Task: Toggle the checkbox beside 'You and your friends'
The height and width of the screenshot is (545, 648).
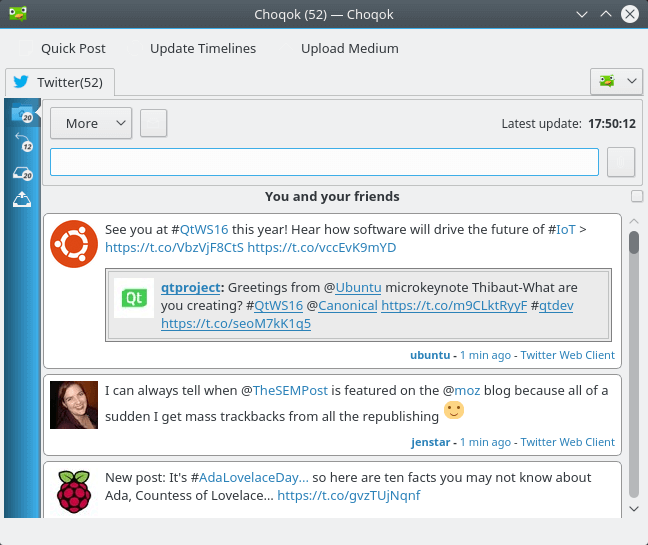Action: pos(637,196)
